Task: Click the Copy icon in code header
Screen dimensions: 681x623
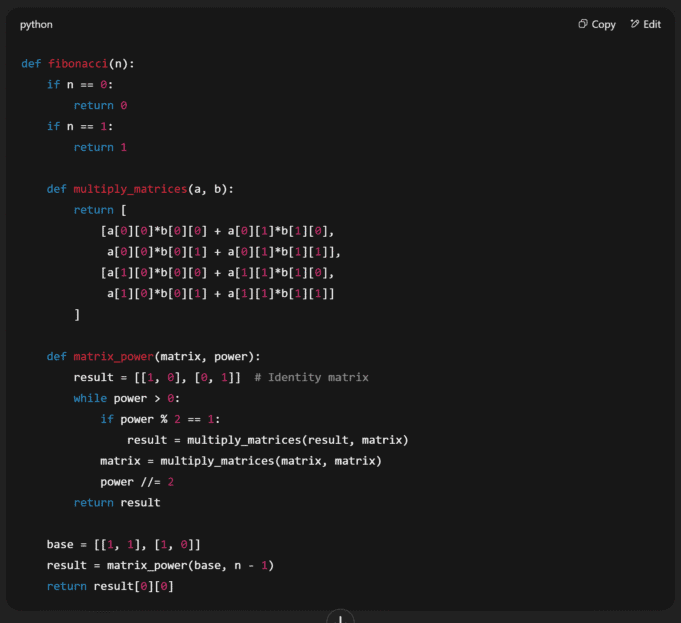Action: click(583, 24)
